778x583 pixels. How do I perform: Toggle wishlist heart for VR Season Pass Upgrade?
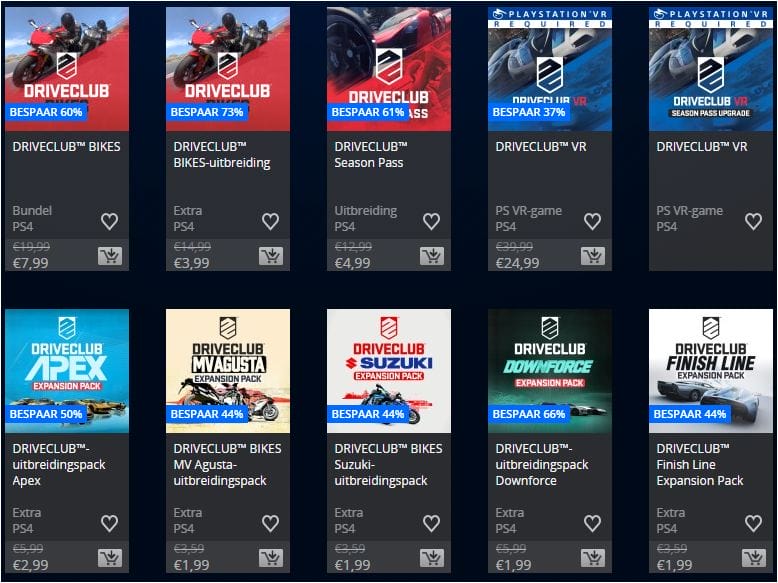pos(754,221)
